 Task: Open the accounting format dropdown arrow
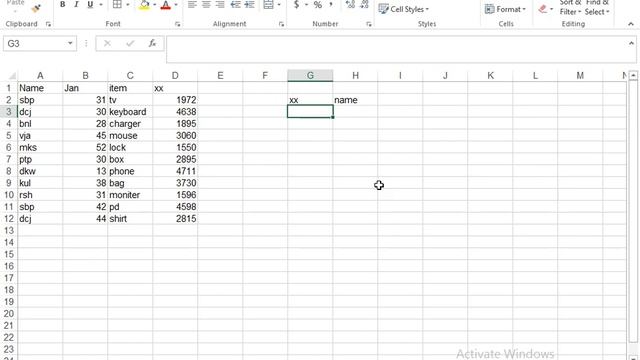[x=306, y=5]
